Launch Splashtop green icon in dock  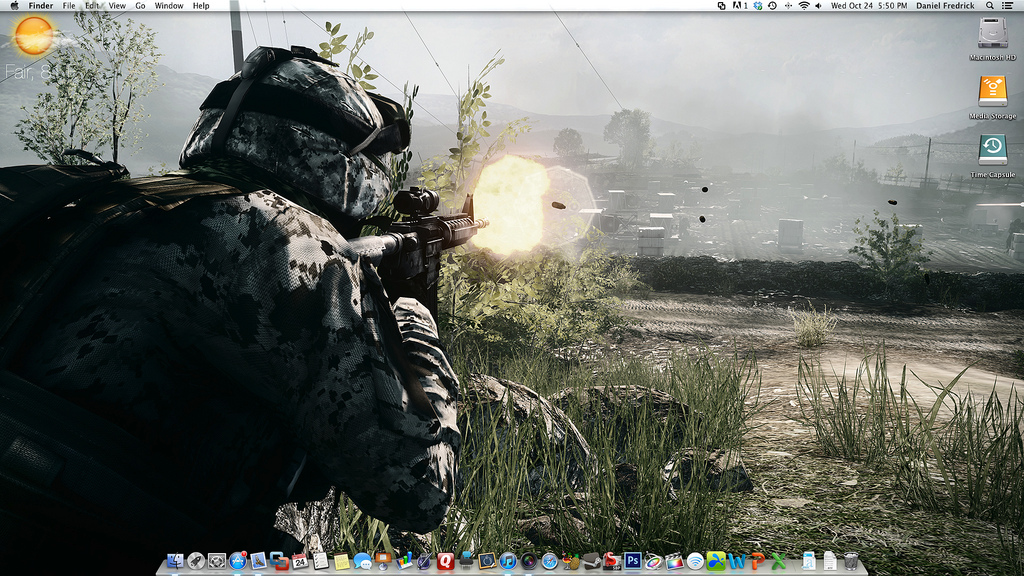tap(716, 561)
